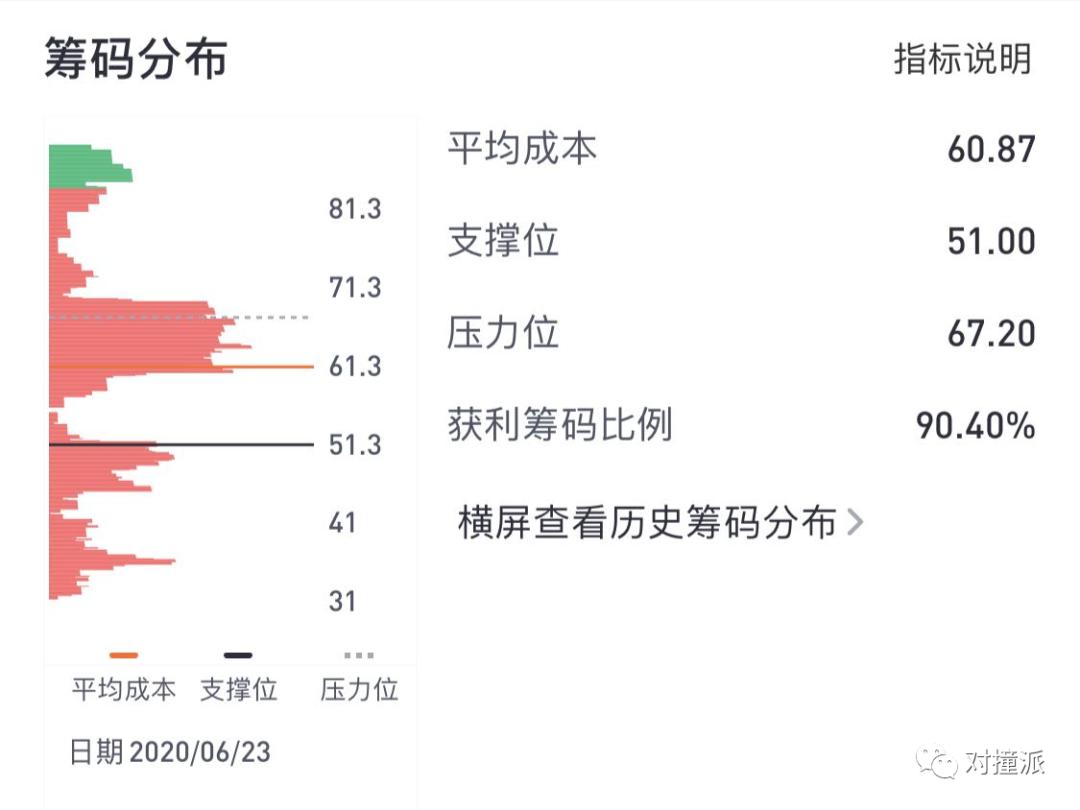Click the orange 平均成本 legend marker
The image size is (1080, 810).
[x=124, y=656]
